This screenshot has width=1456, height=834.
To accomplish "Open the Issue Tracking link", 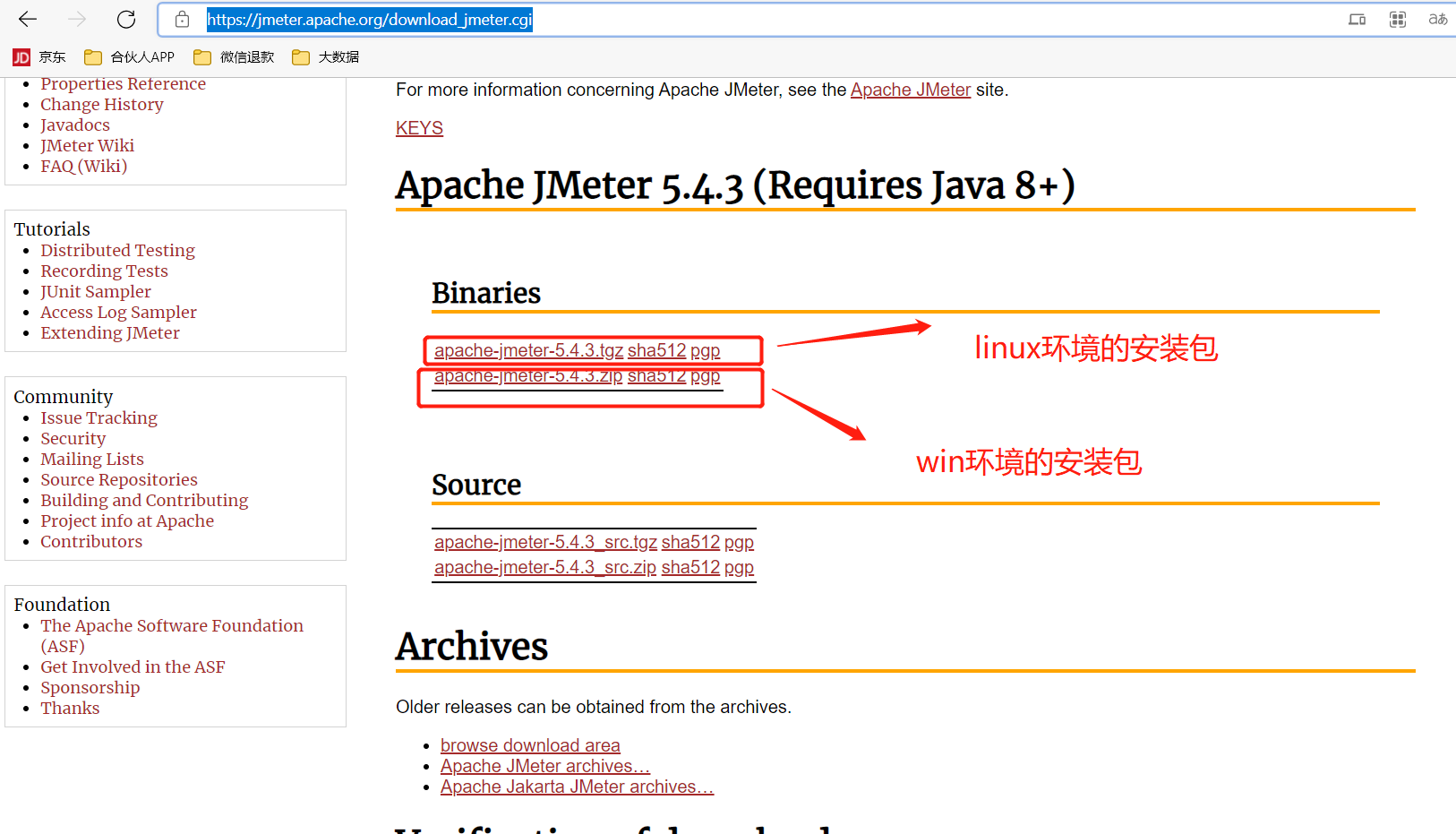I will pyautogui.click(x=98, y=417).
